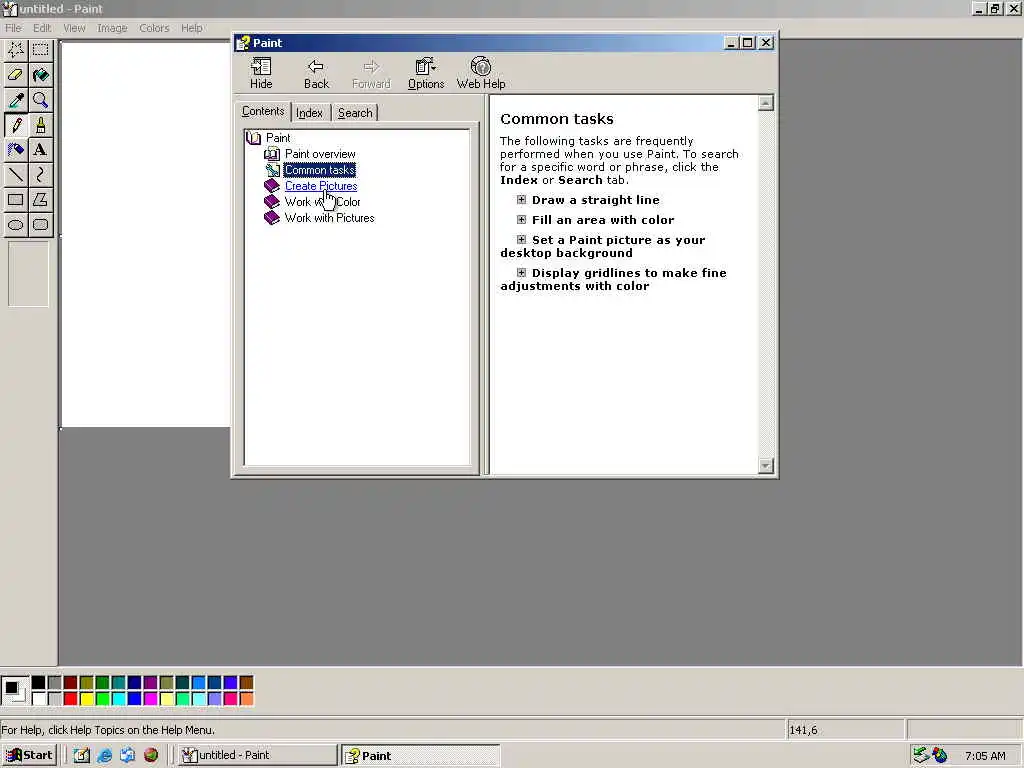Open the Start menu
The width and height of the screenshot is (1024, 768).
tap(29, 755)
